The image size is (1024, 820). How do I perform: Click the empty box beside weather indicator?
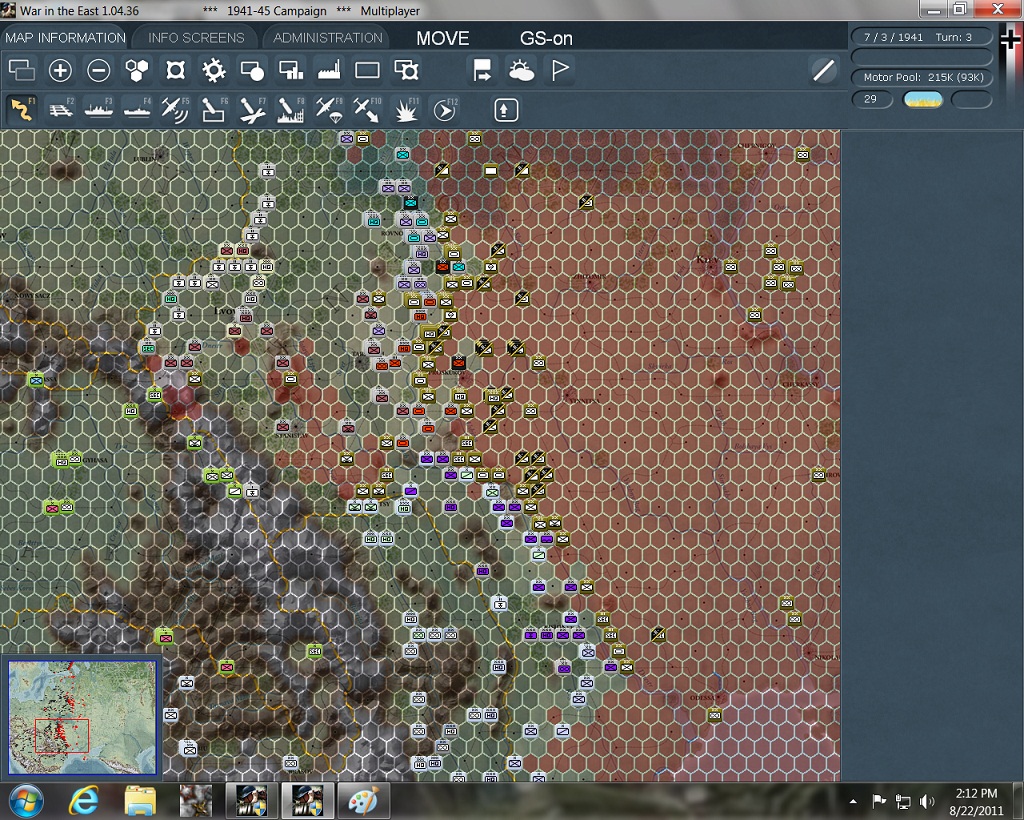pos(972,99)
